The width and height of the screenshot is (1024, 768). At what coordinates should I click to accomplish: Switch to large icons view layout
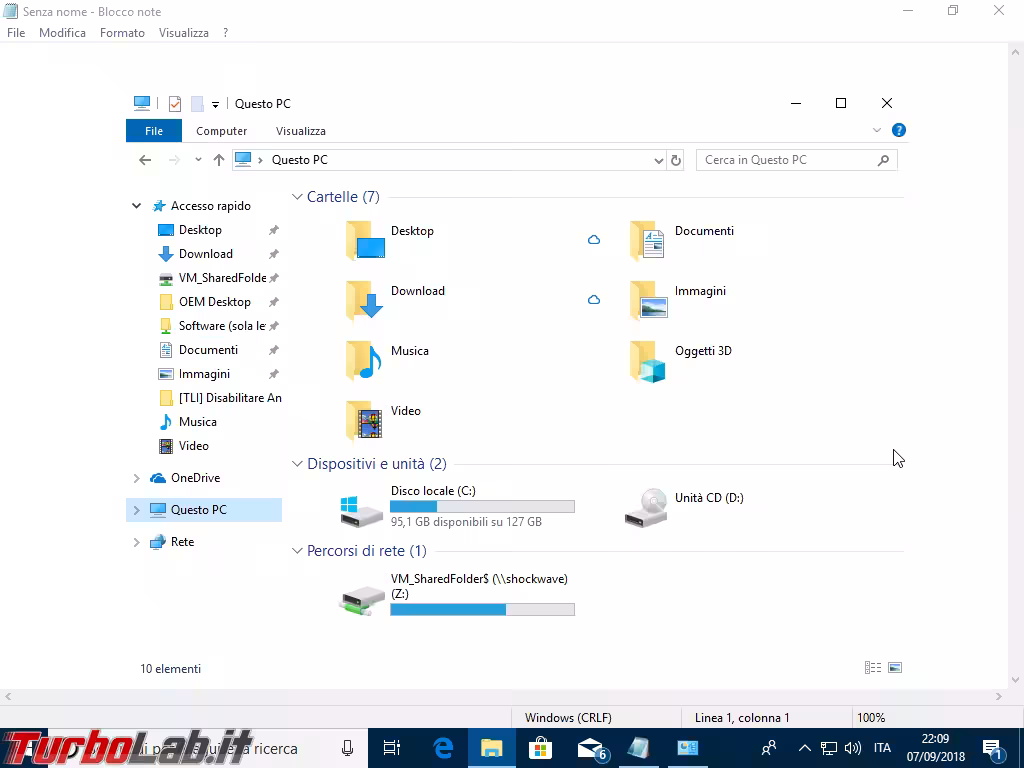pyautogui.click(x=895, y=668)
